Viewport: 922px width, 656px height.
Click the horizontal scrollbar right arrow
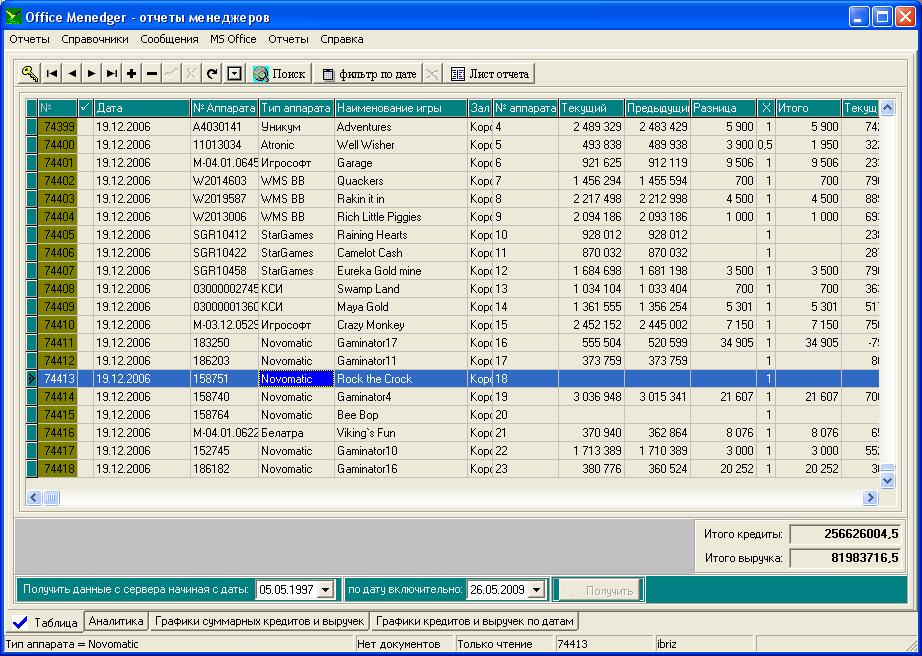click(870, 497)
